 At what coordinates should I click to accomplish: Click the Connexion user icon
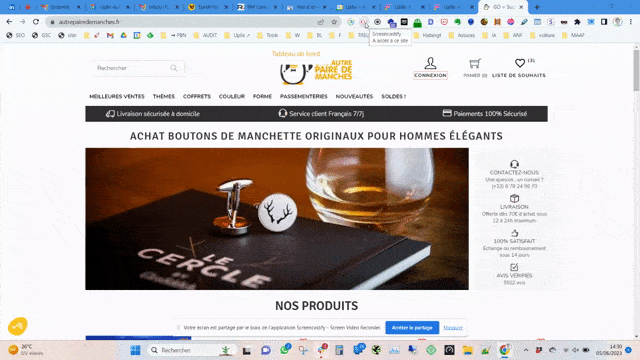click(x=430, y=63)
